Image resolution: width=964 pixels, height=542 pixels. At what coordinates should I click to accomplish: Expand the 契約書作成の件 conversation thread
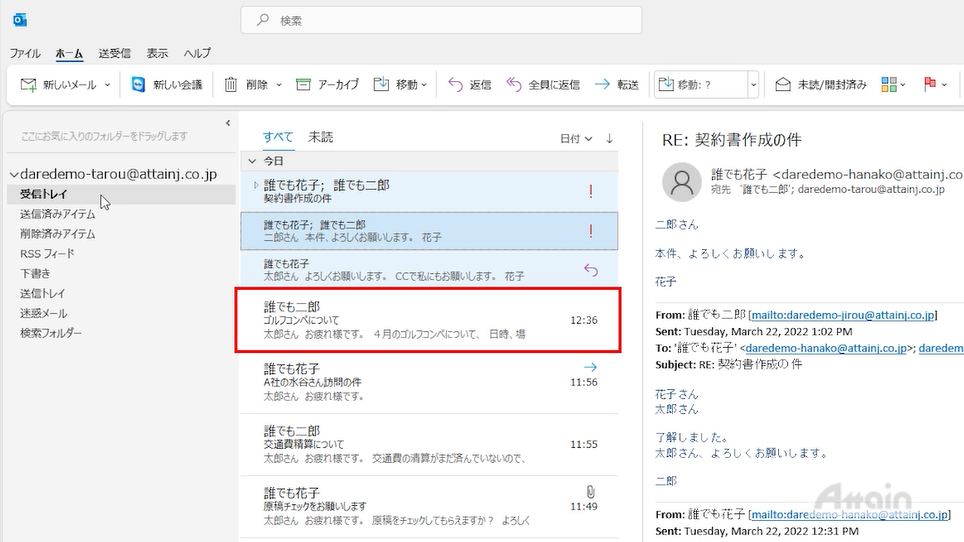click(x=256, y=185)
